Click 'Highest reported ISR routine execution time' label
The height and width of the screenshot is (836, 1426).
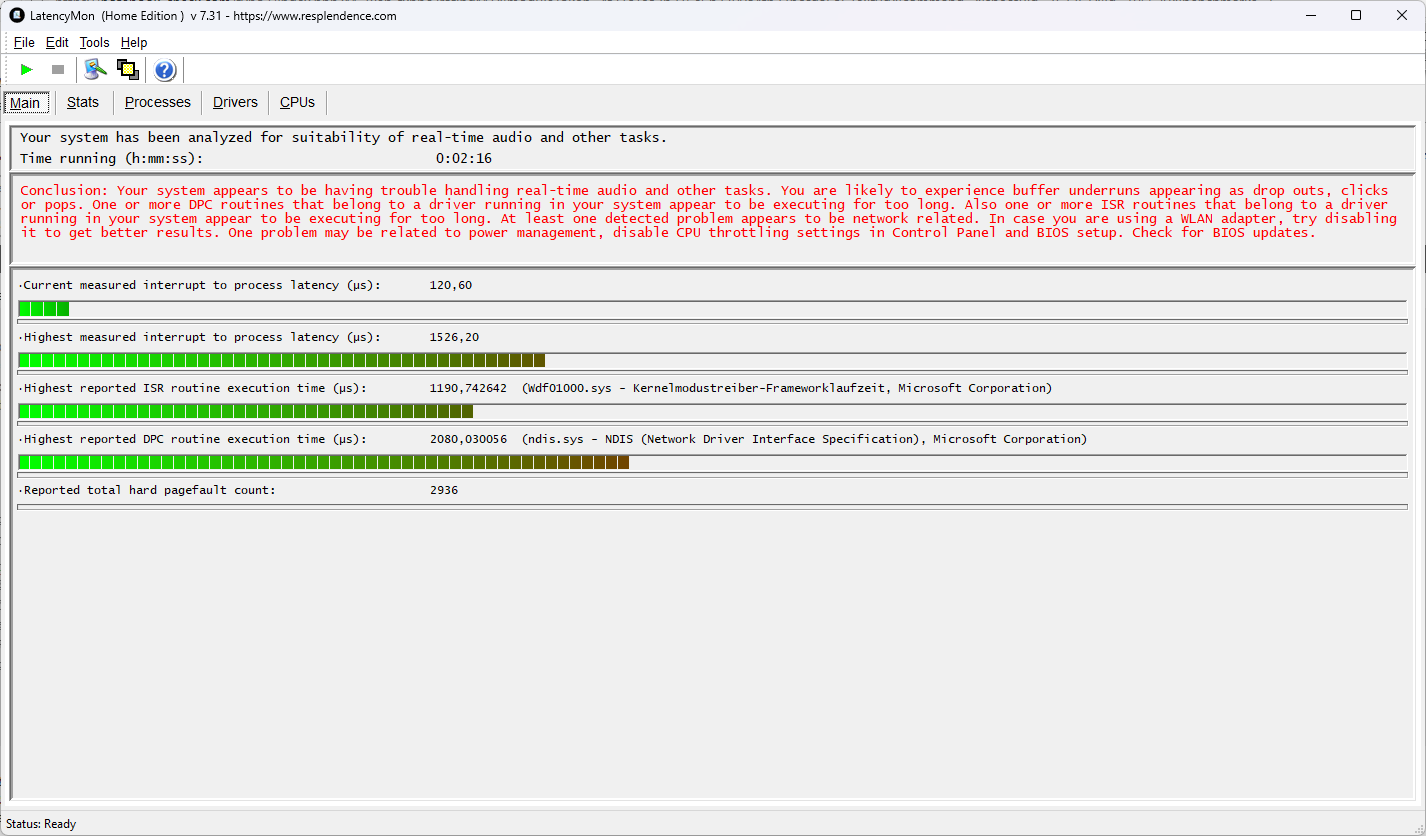(193, 388)
